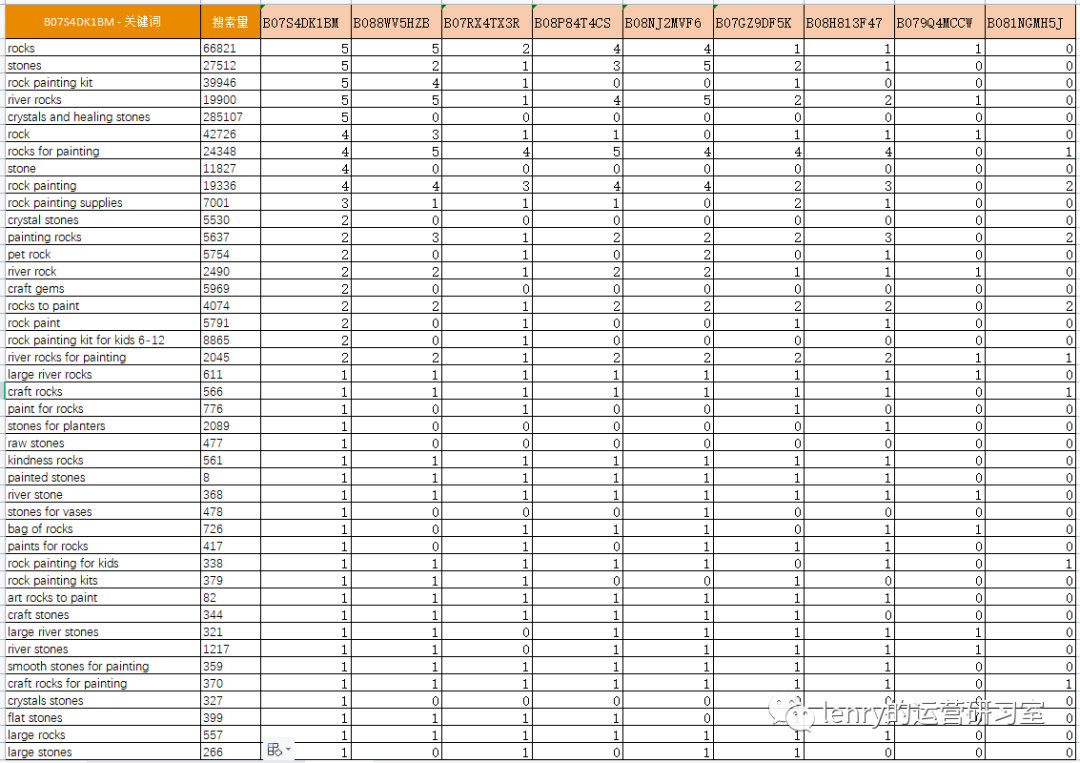This screenshot has width=1080, height=763.
Task: Select the 'rock painting kit' keyword cell
Action: (x=103, y=83)
